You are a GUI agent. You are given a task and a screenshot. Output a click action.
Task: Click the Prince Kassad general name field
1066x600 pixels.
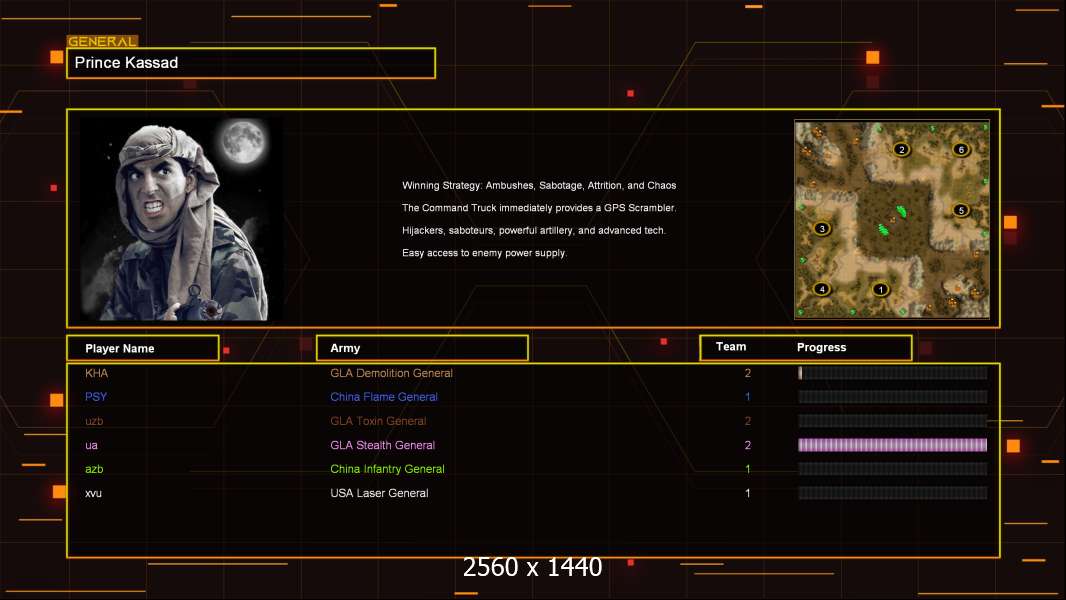coord(250,63)
